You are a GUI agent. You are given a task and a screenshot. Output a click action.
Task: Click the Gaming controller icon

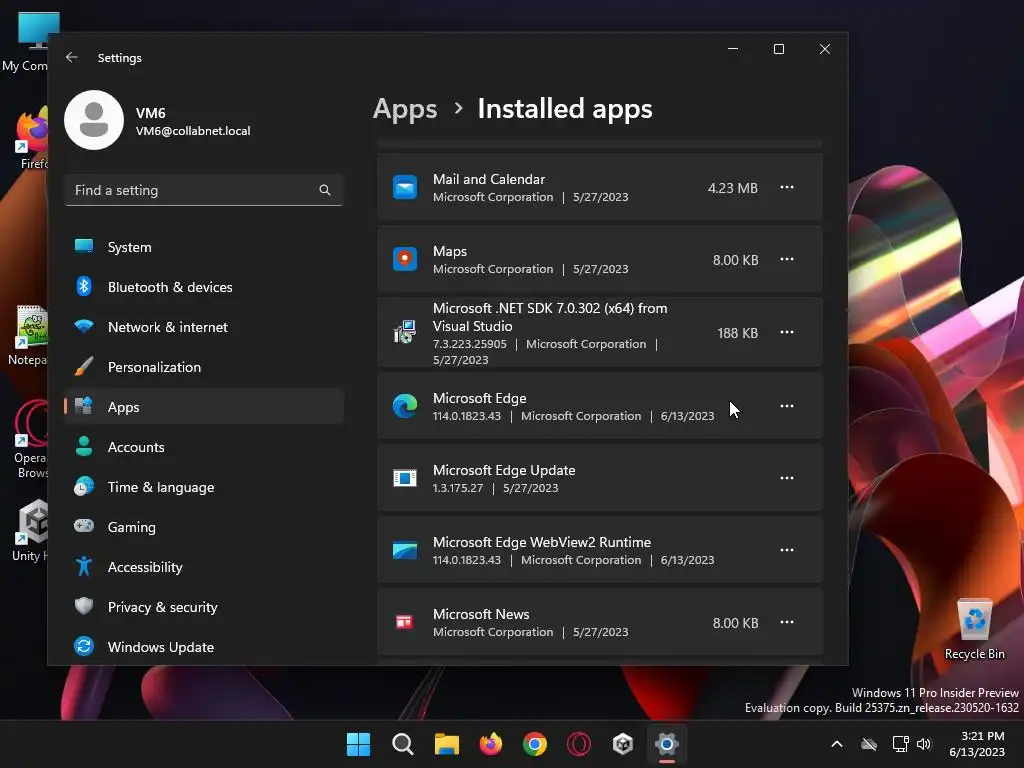(84, 526)
